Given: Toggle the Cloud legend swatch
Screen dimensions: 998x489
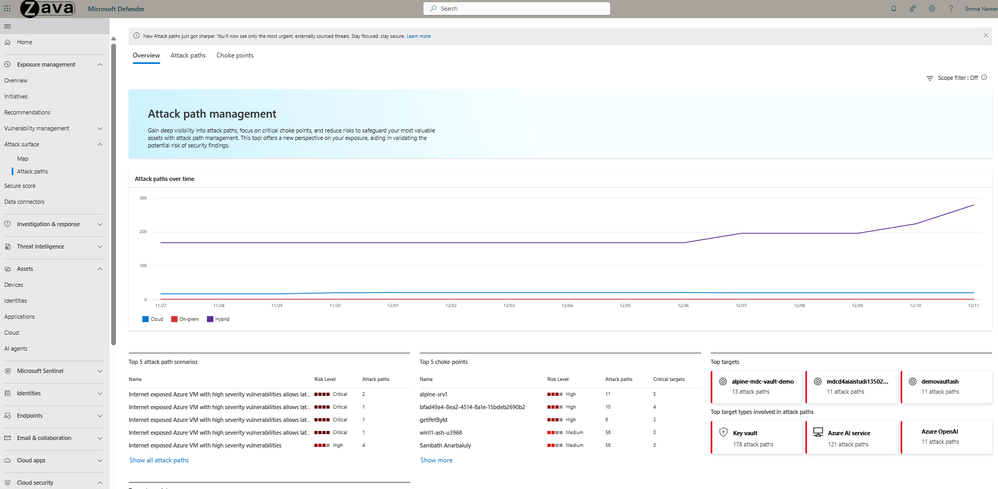Looking at the screenshot, I should point(145,319).
